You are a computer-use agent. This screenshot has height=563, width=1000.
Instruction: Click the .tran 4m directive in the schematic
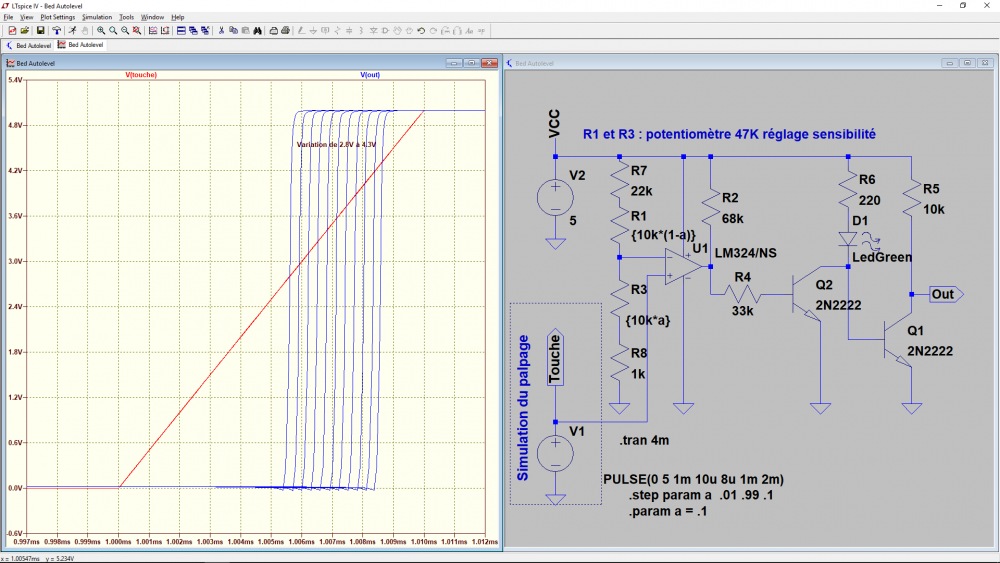pos(644,440)
